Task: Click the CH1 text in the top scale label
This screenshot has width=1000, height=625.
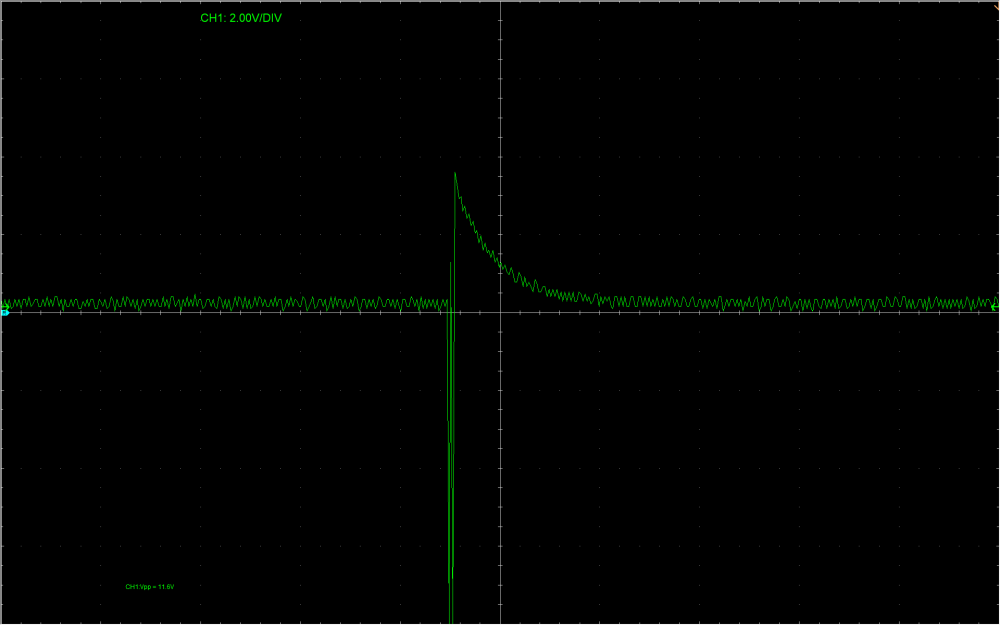Action: coord(212,18)
